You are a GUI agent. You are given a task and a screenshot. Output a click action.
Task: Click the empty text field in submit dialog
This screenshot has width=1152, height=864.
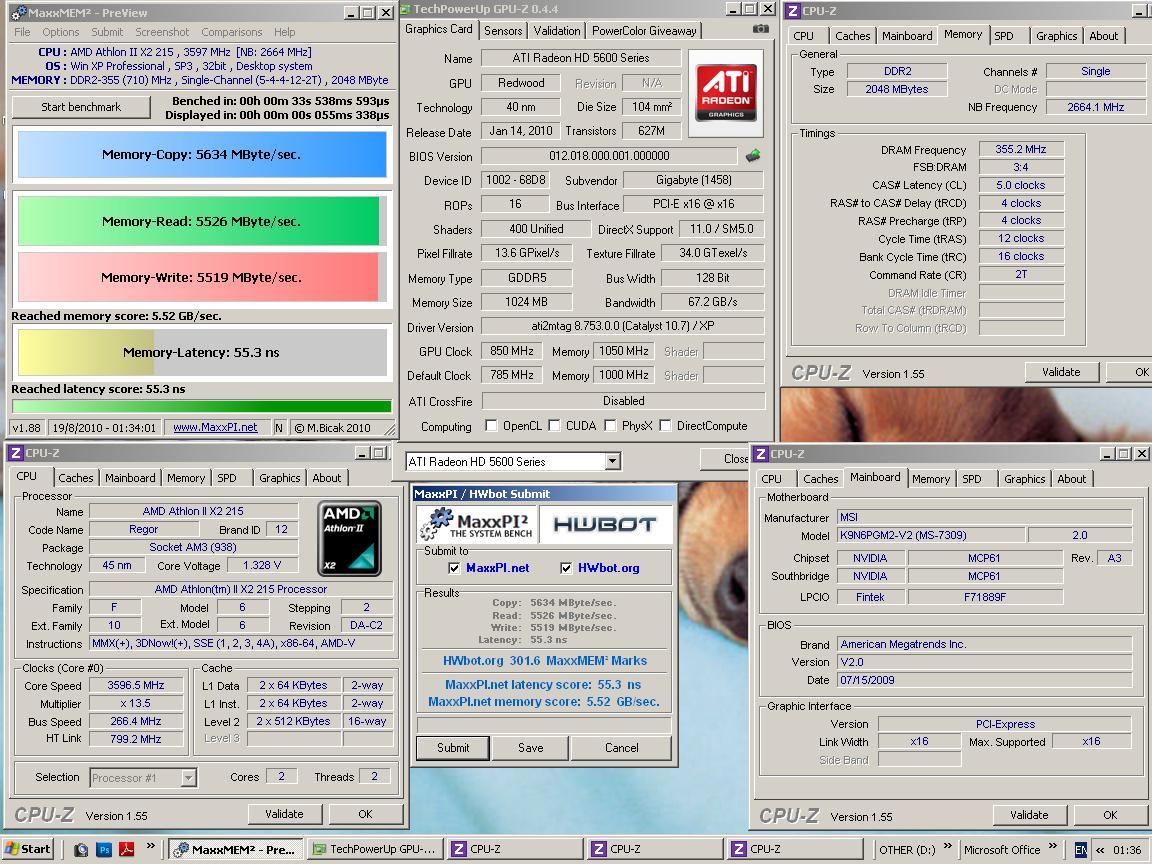coord(544,724)
